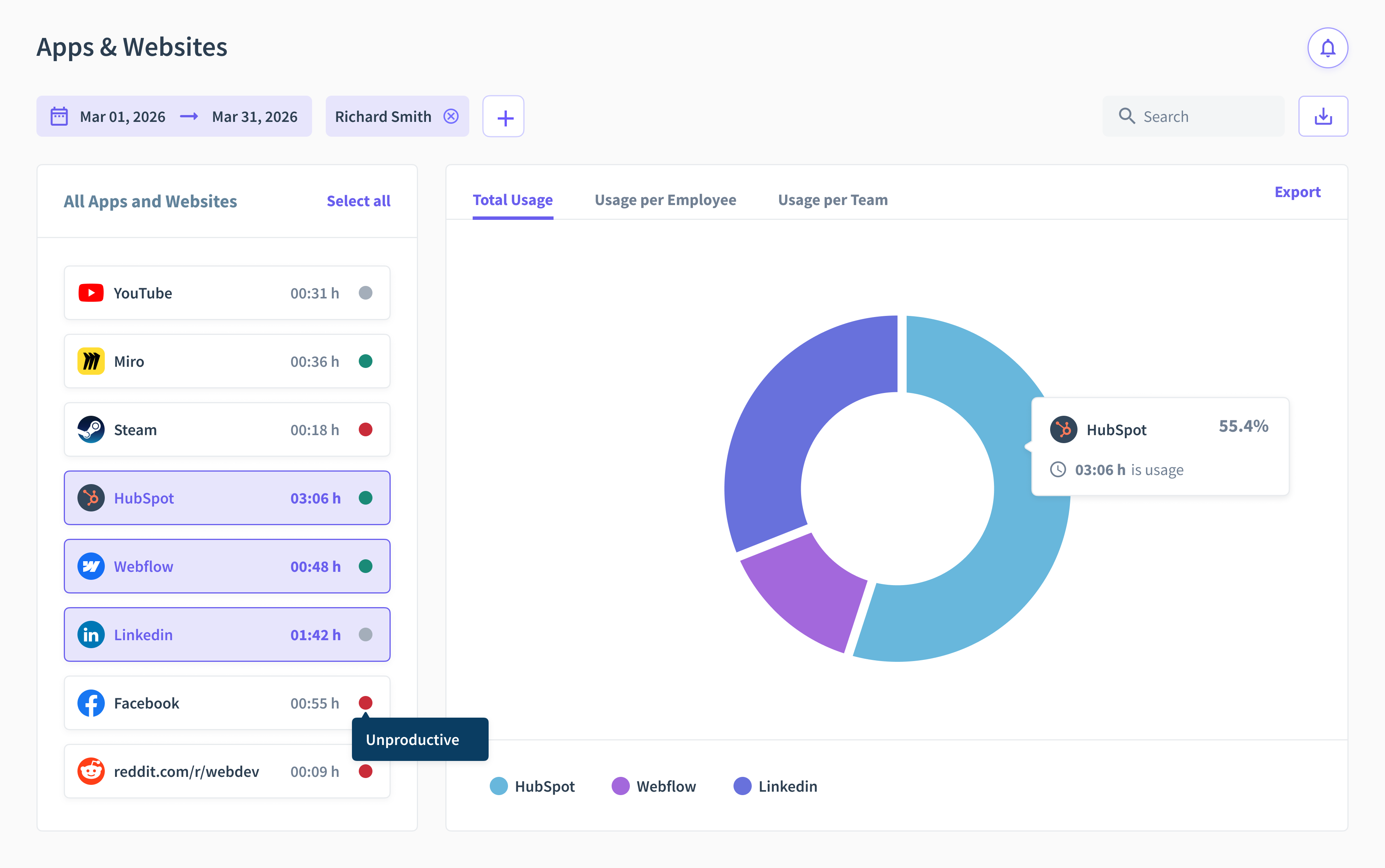Add a filter with the plus button
The image size is (1385, 868).
[x=503, y=117]
